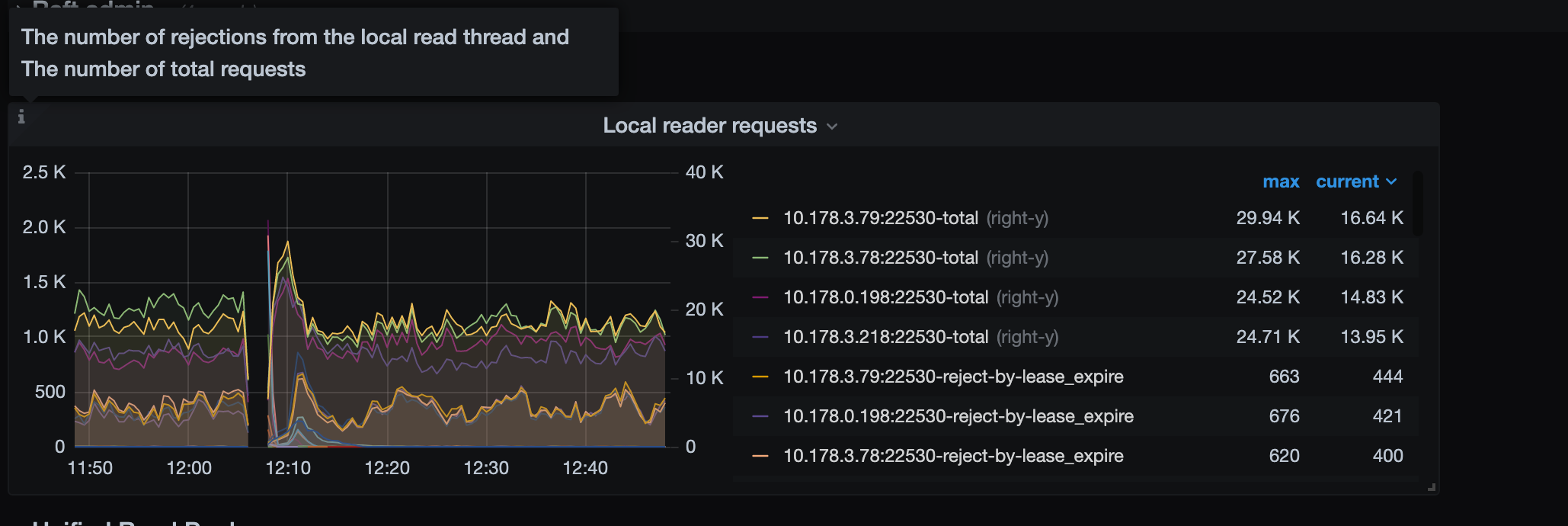The height and width of the screenshot is (526, 1568).
Task: Open the green line icon for 10.178.3.78 total
Action: (x=760, y=258)
